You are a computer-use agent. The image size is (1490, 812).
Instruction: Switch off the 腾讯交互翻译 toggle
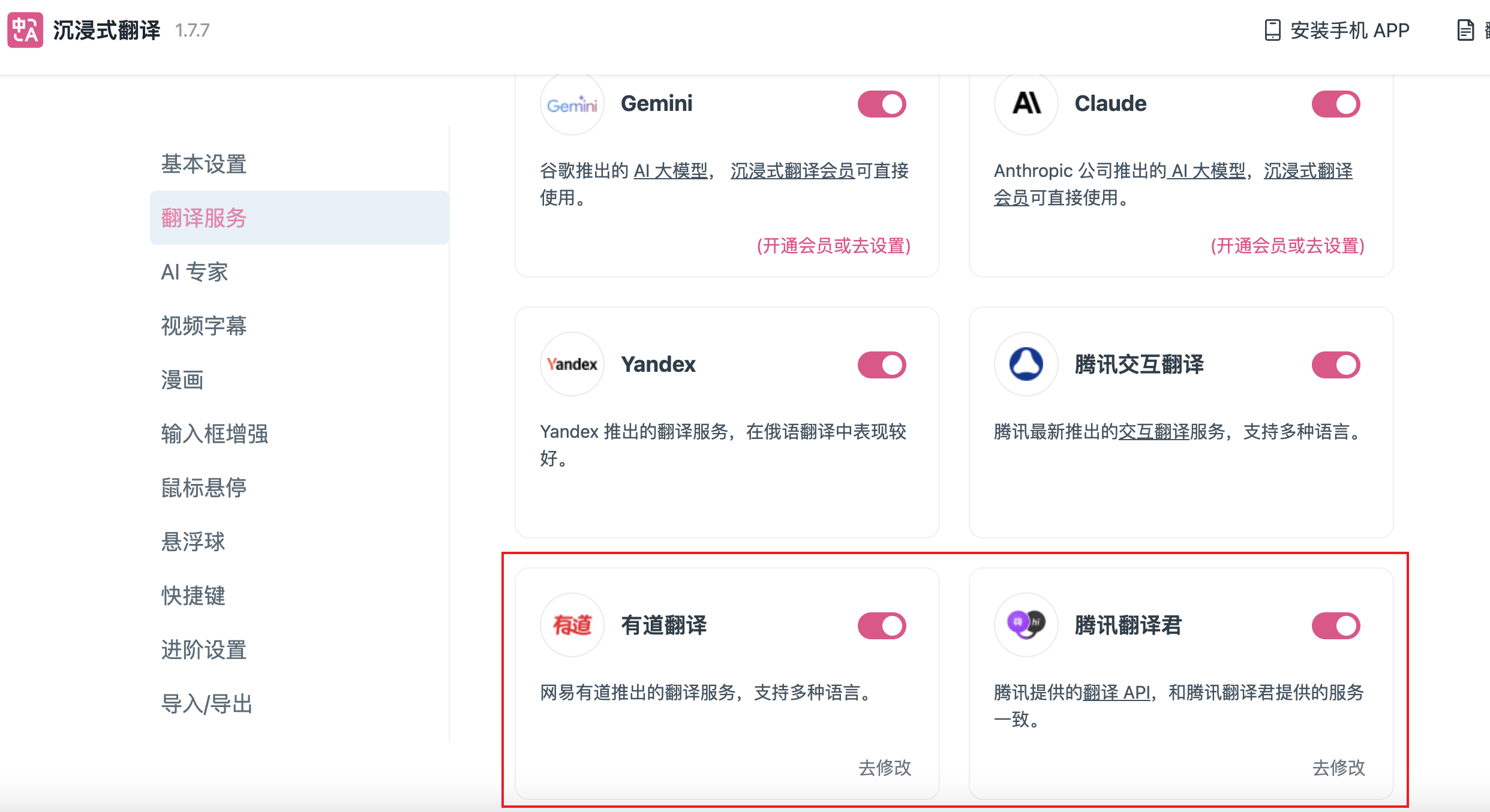pyautogui.click(x=1335, y=365)
